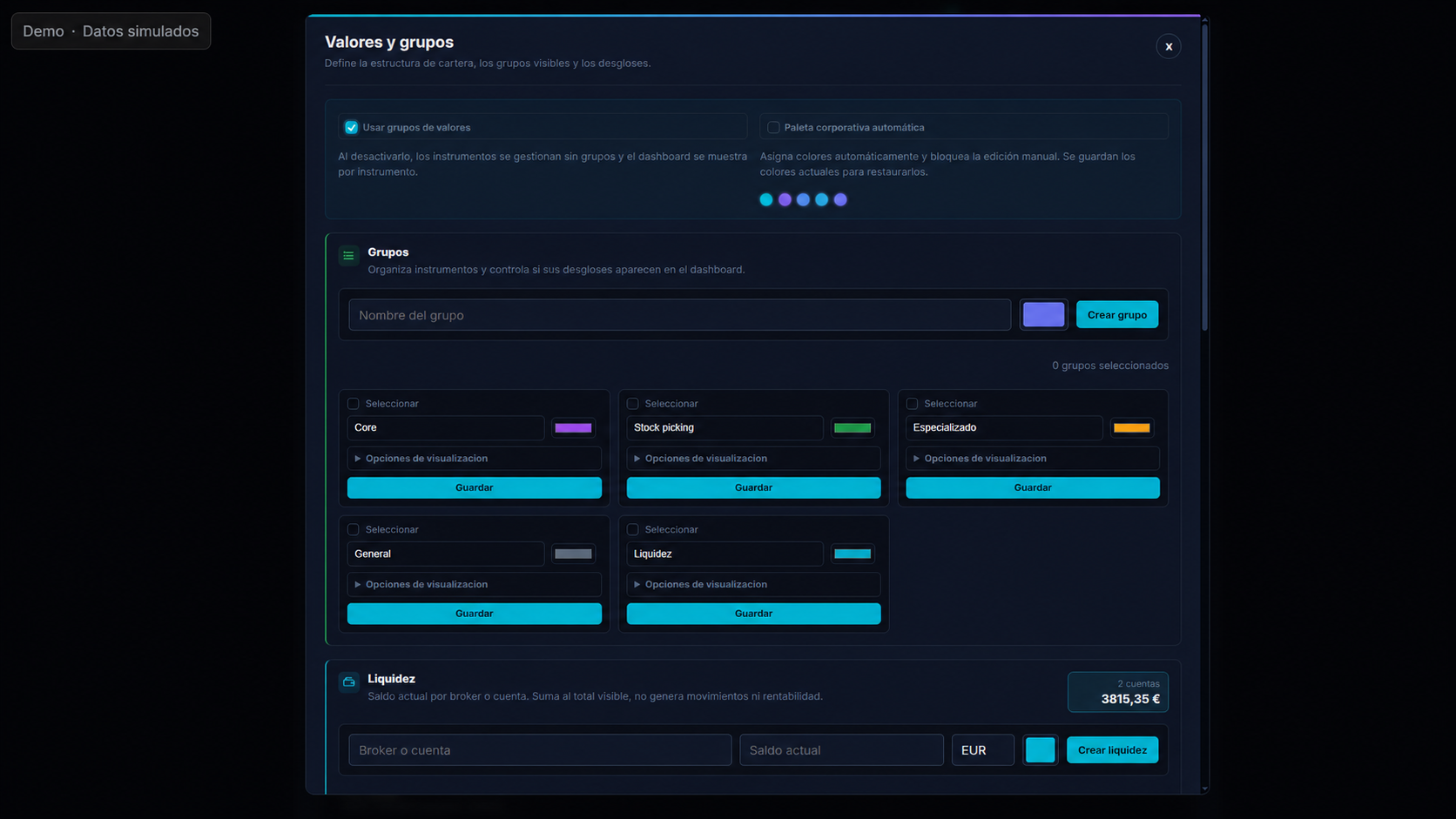Edit the General group name field
Viewport: 1456px width, 819px height.
pos(446,554)
